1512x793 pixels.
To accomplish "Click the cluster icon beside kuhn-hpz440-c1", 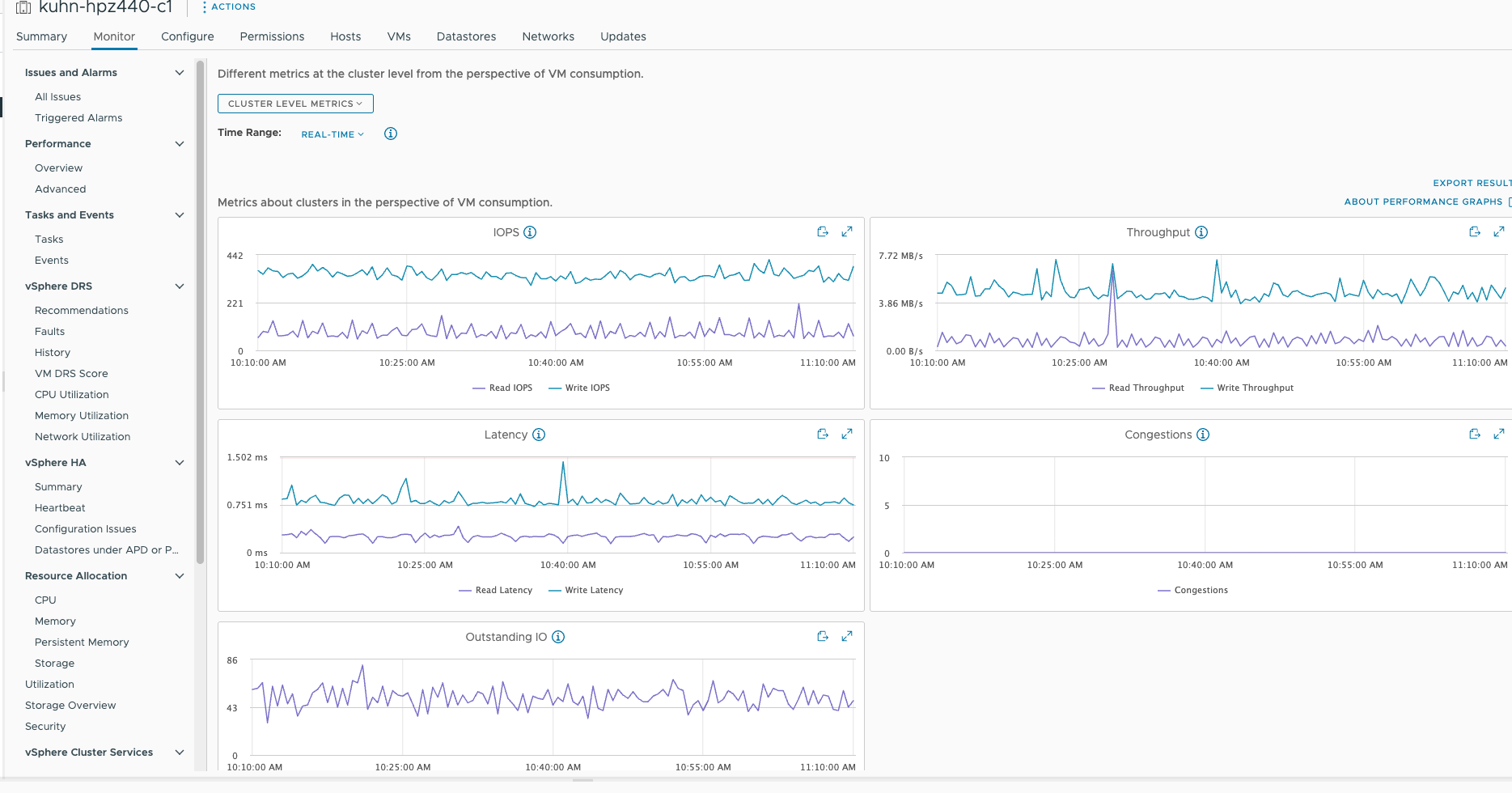I will [23, 7].
